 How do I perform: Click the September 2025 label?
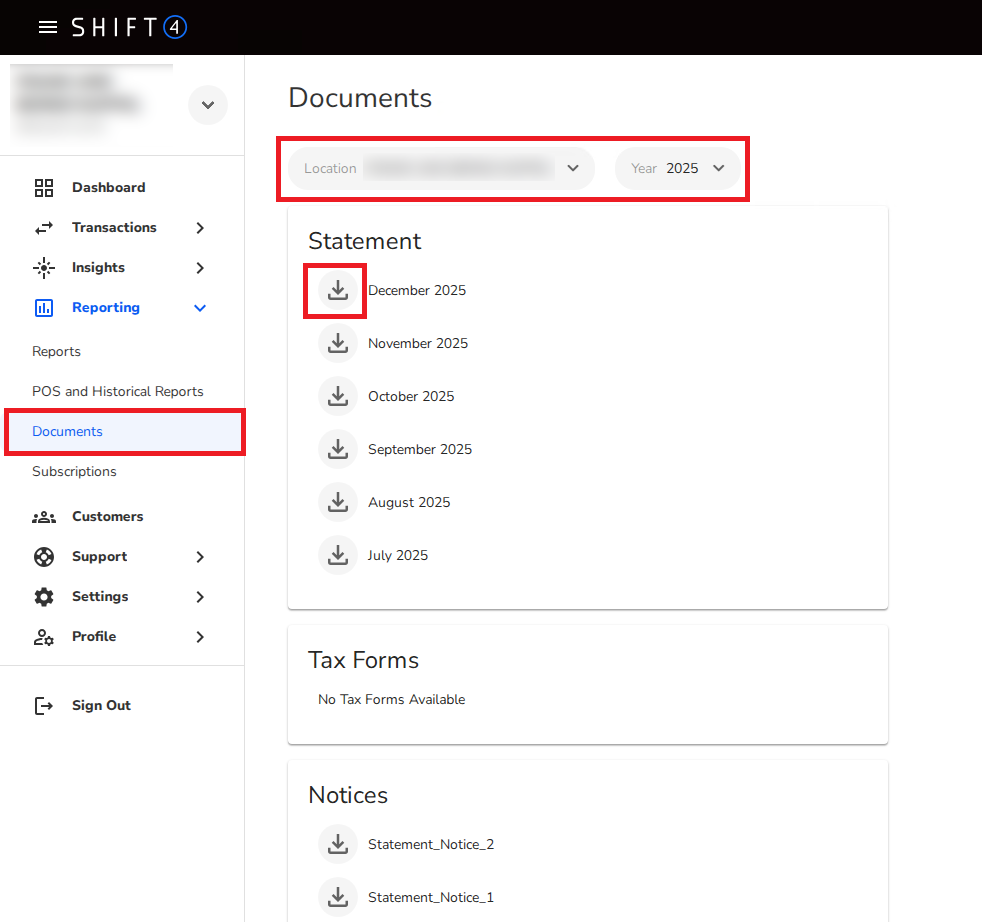point(420,450)
